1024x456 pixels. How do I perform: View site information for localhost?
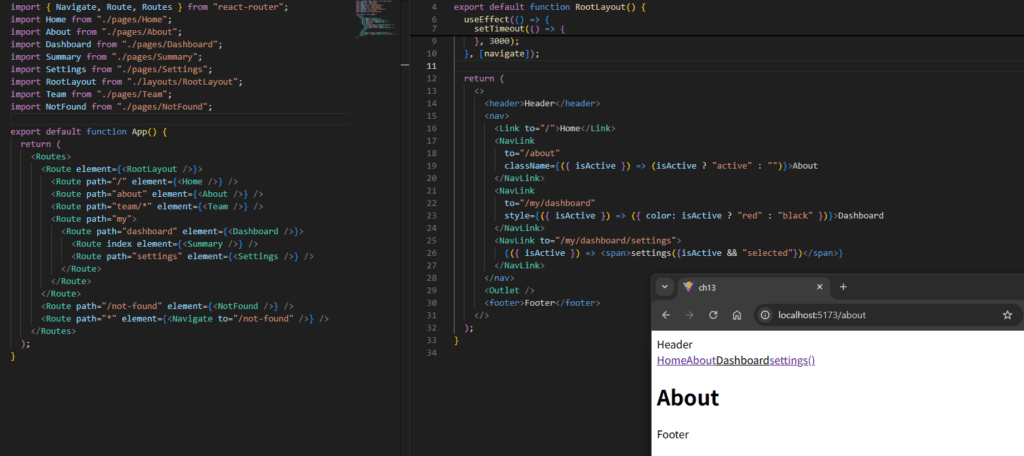[x=765, y=315]
